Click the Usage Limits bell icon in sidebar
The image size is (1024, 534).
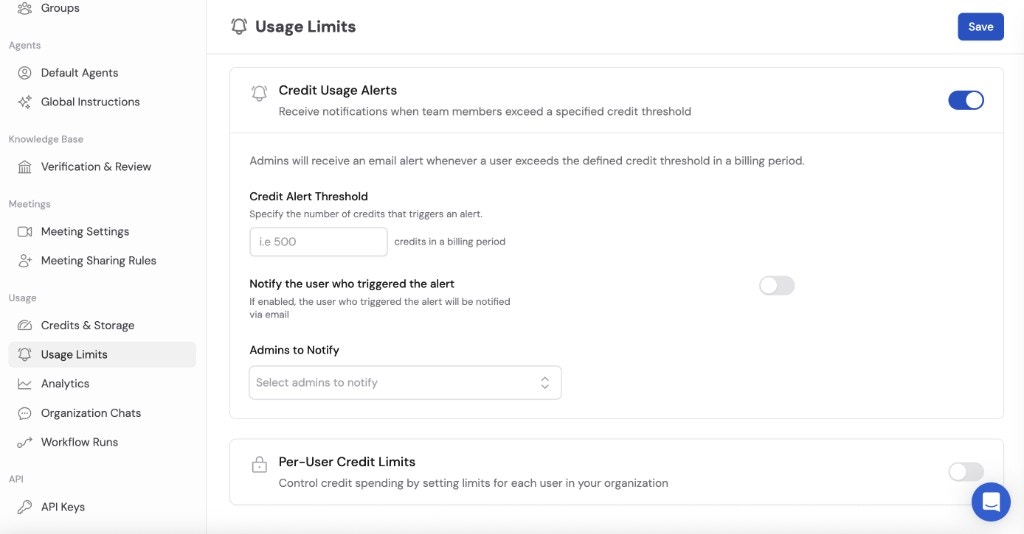[x=24, y=354]
